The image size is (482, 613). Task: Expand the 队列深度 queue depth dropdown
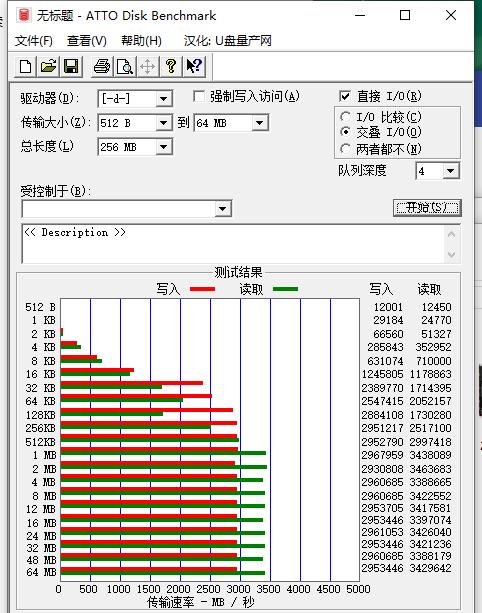click(451, 171)
